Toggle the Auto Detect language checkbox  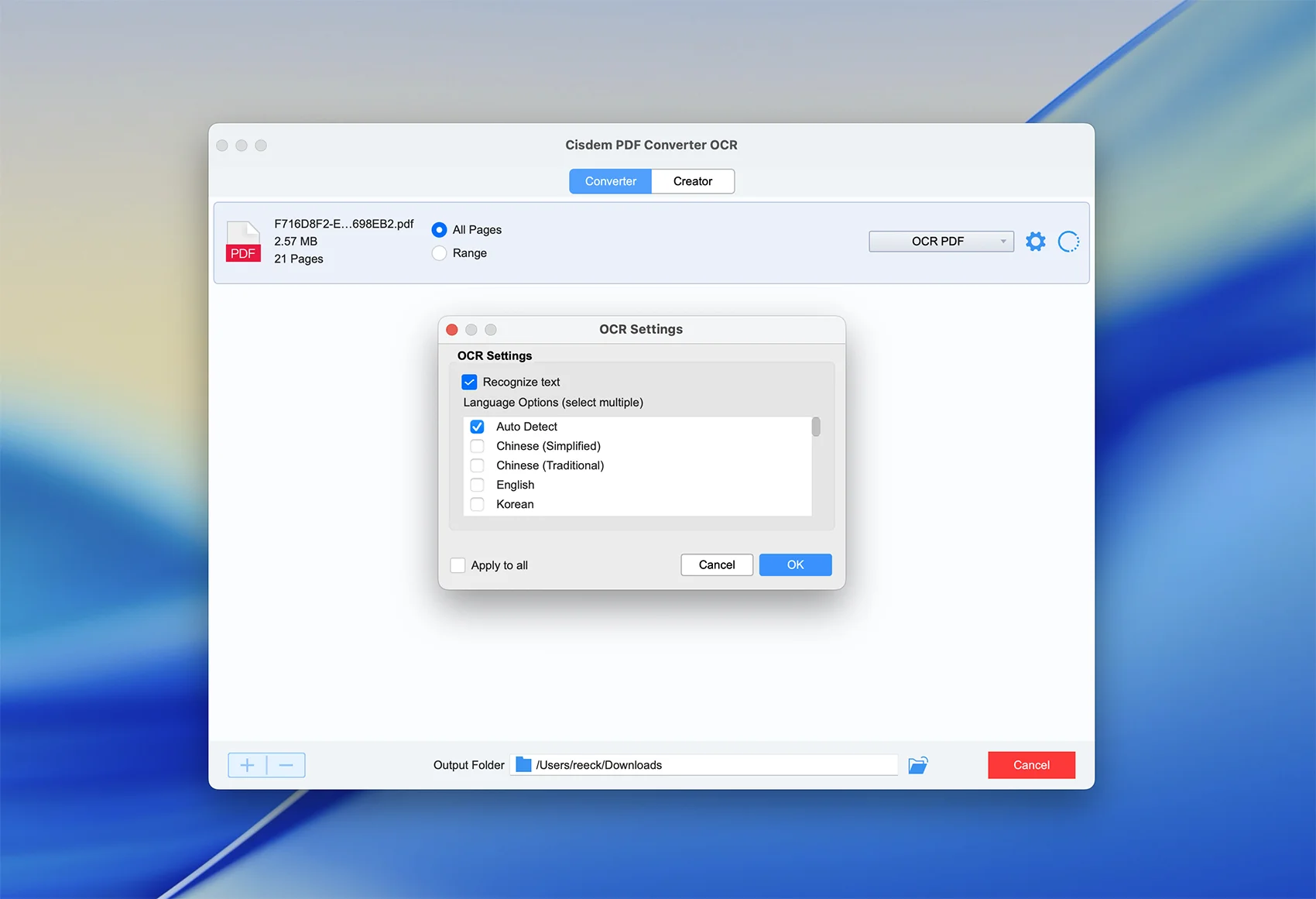[x=478, y=427]
